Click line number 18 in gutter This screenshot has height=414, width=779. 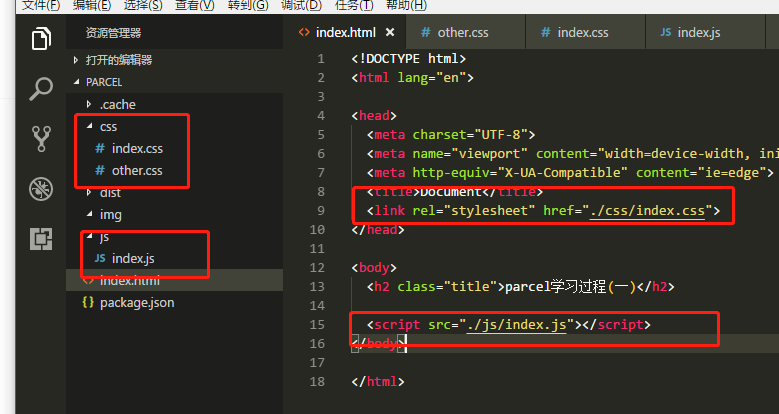316,382
